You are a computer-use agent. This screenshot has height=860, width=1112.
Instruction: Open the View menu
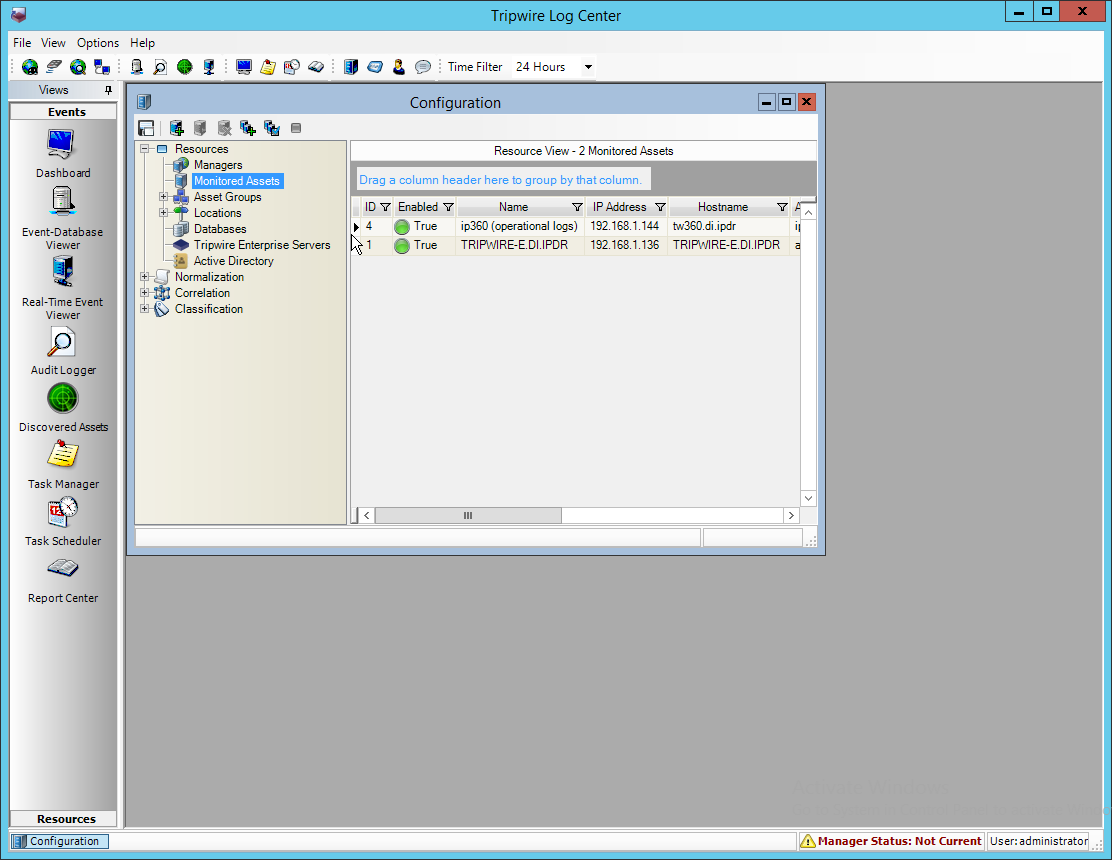pos(53,43)
